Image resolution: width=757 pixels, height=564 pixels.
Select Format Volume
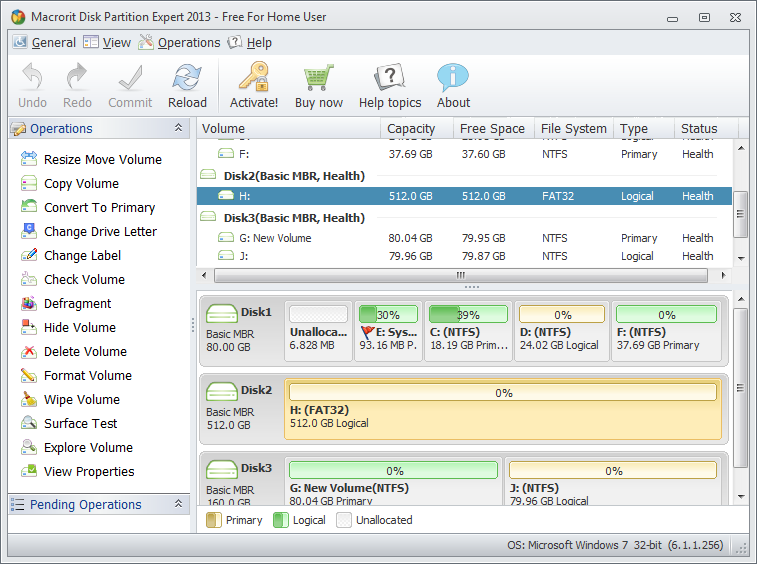[76, 375]
